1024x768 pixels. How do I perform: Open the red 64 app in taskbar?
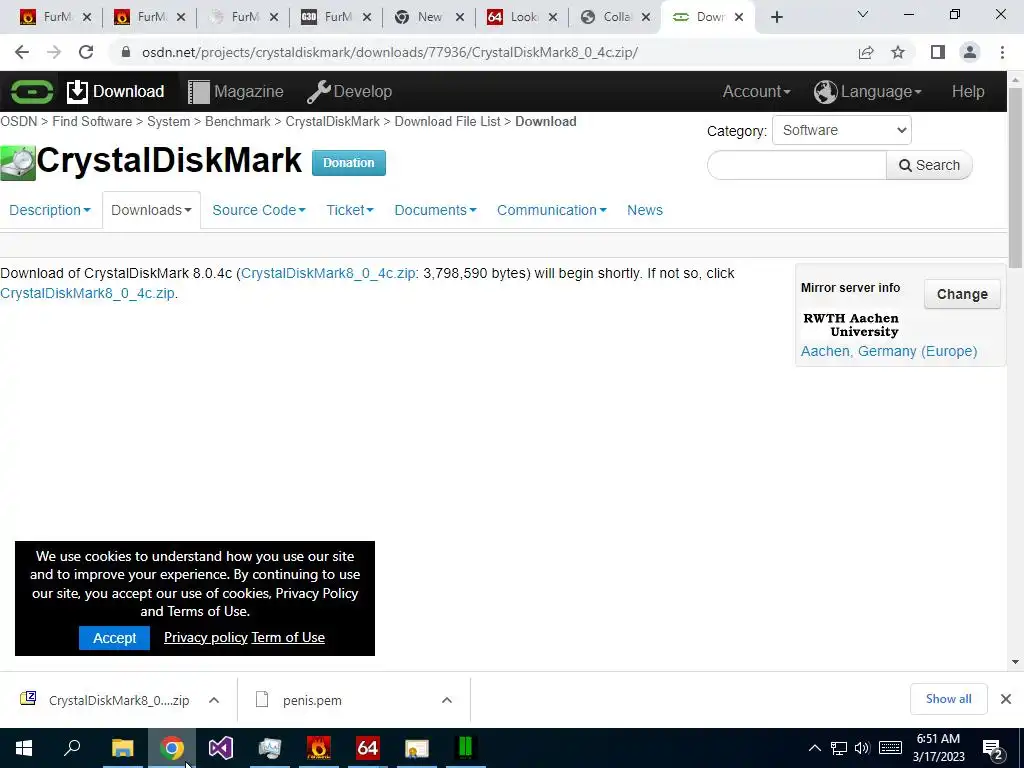pos(368,748)
